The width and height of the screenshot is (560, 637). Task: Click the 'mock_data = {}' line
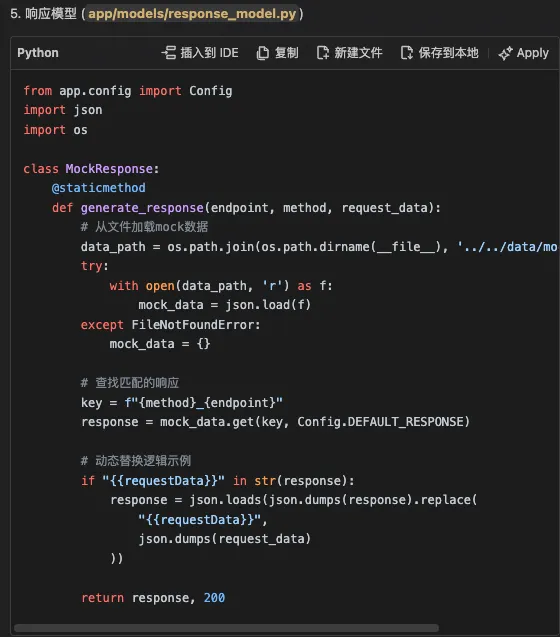pos(160,344)
